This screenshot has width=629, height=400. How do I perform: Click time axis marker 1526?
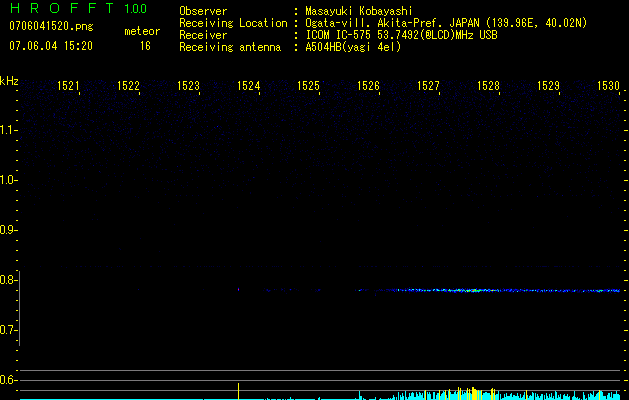pos(368,86)
